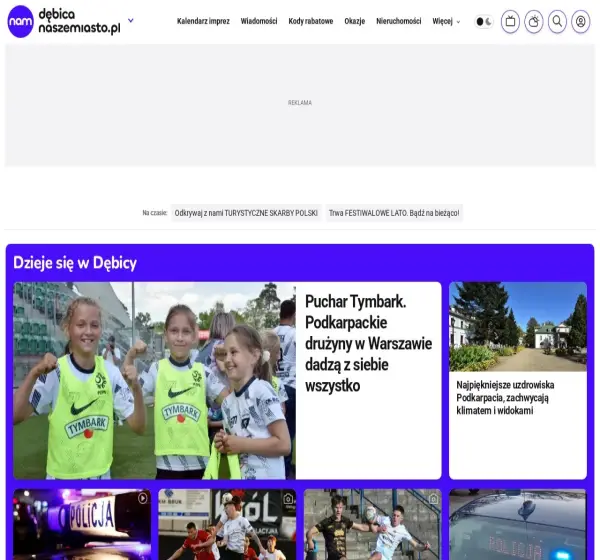Viewport: 600px width, 560px height.
Task: Open the search magnifier icon
Action: click(x=557, y=21)
